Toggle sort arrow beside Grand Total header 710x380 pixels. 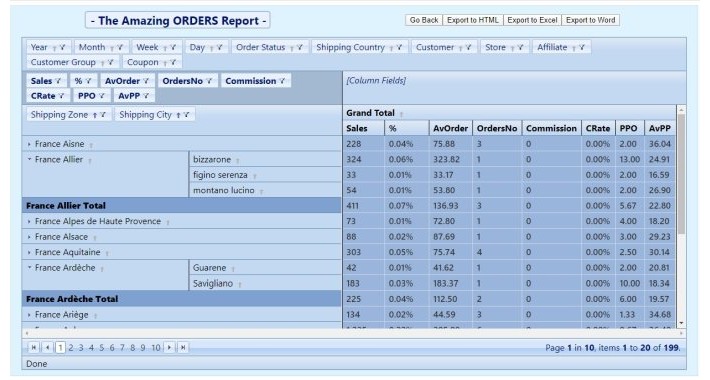click(x=401, y=114)
